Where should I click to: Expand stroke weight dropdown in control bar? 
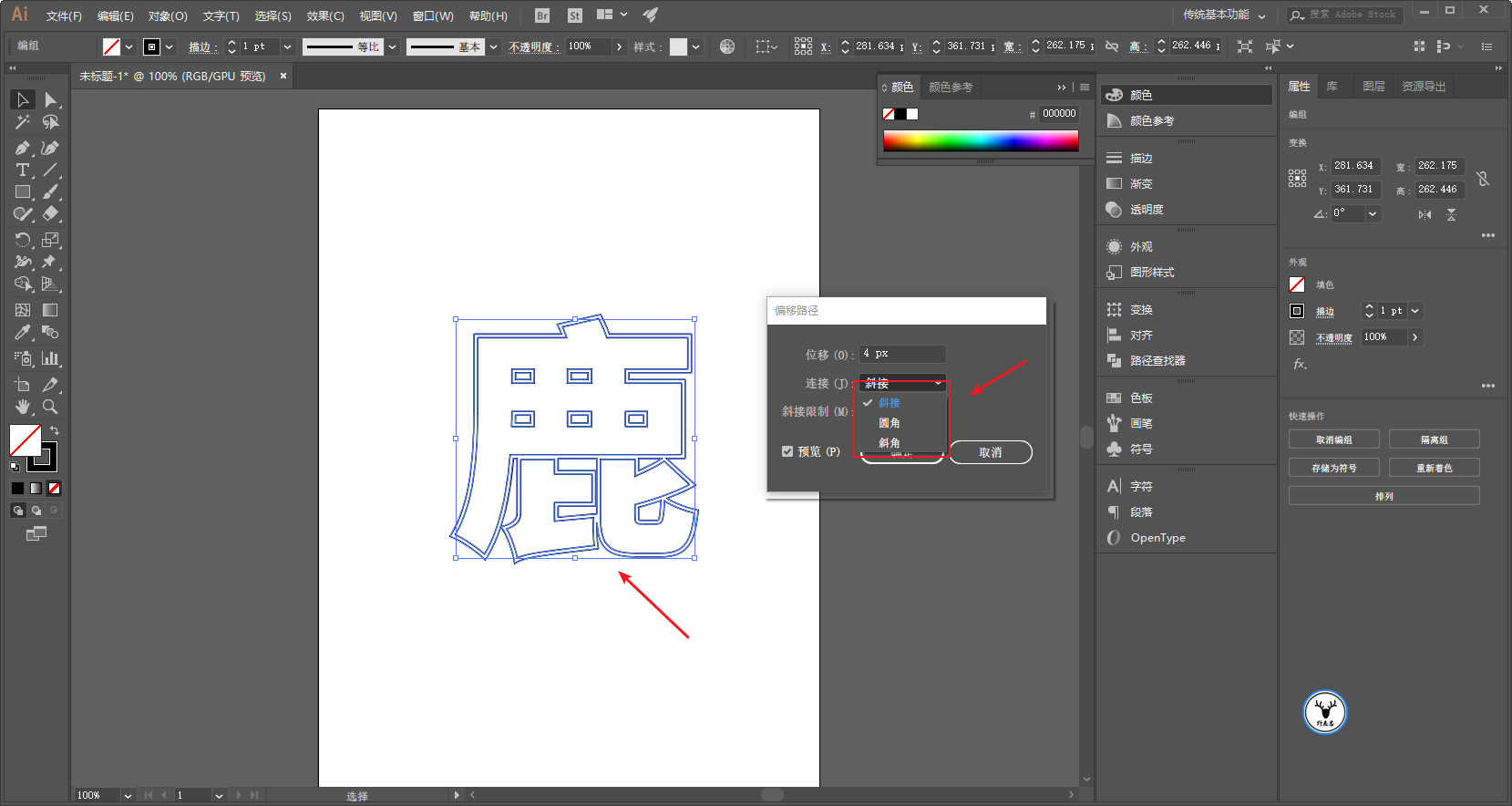pos(288,46)
